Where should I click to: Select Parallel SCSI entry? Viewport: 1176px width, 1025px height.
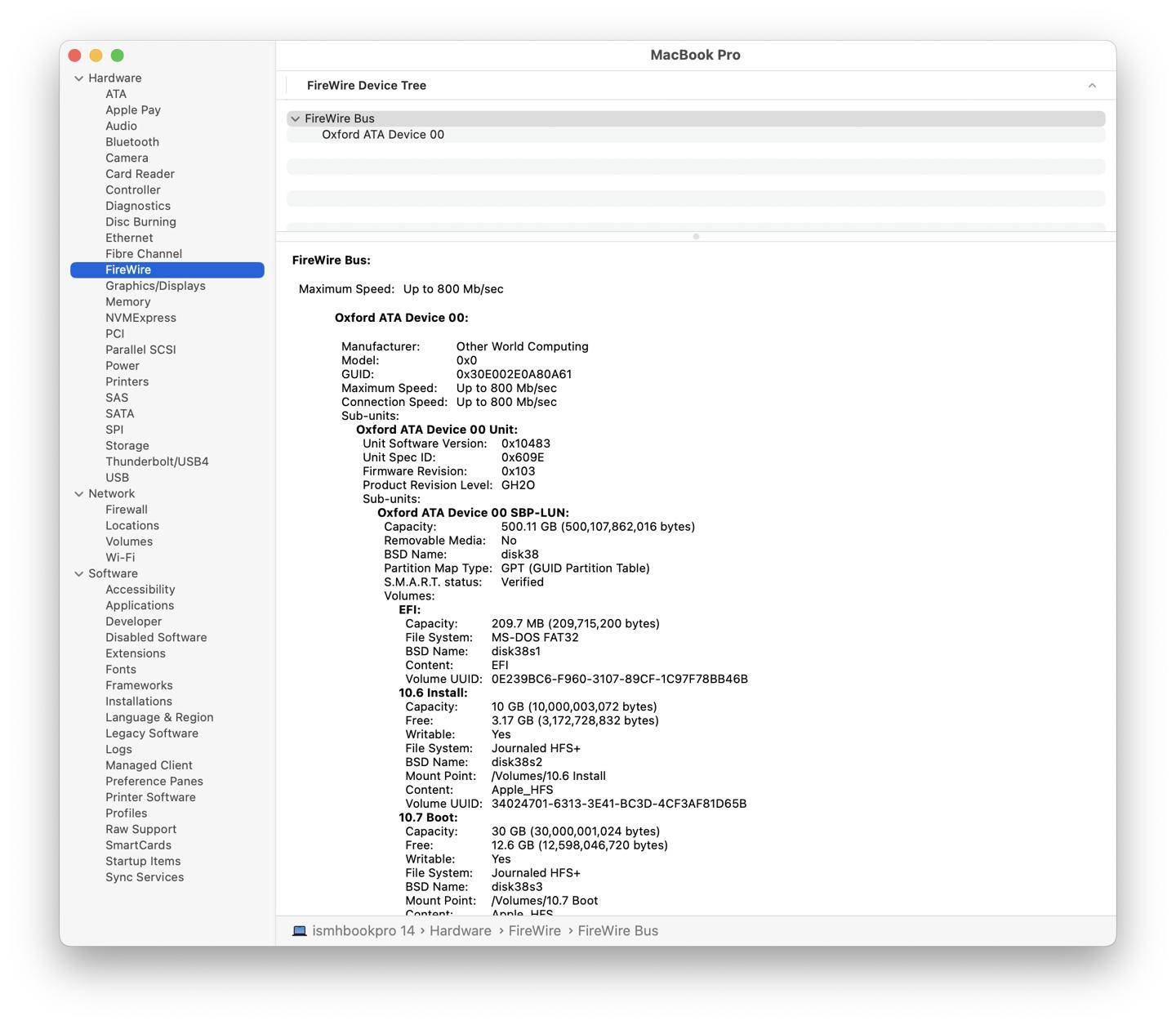tap(140, 350)
